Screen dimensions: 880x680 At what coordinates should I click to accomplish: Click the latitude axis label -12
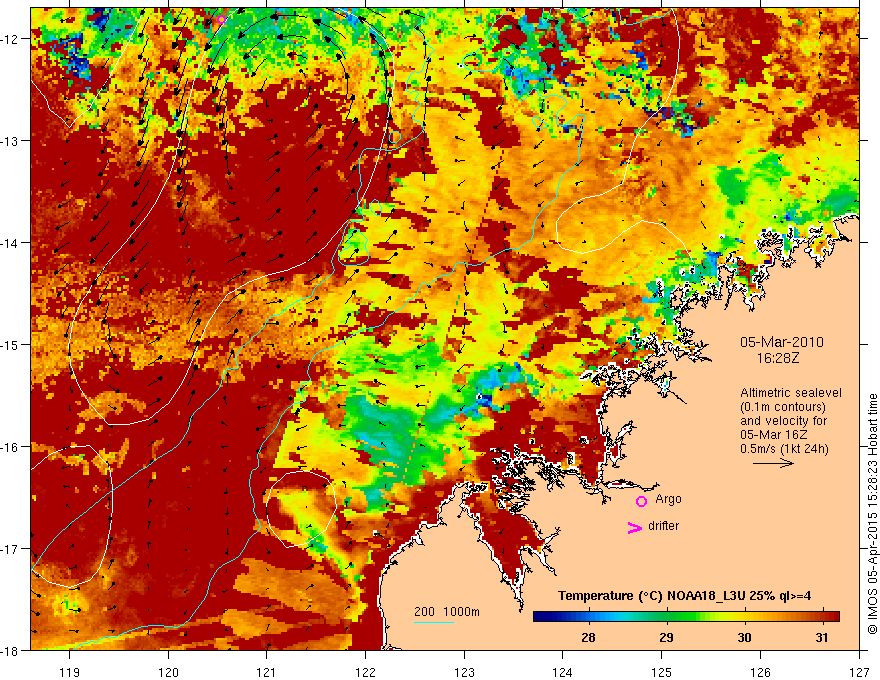tap(12, 39)
